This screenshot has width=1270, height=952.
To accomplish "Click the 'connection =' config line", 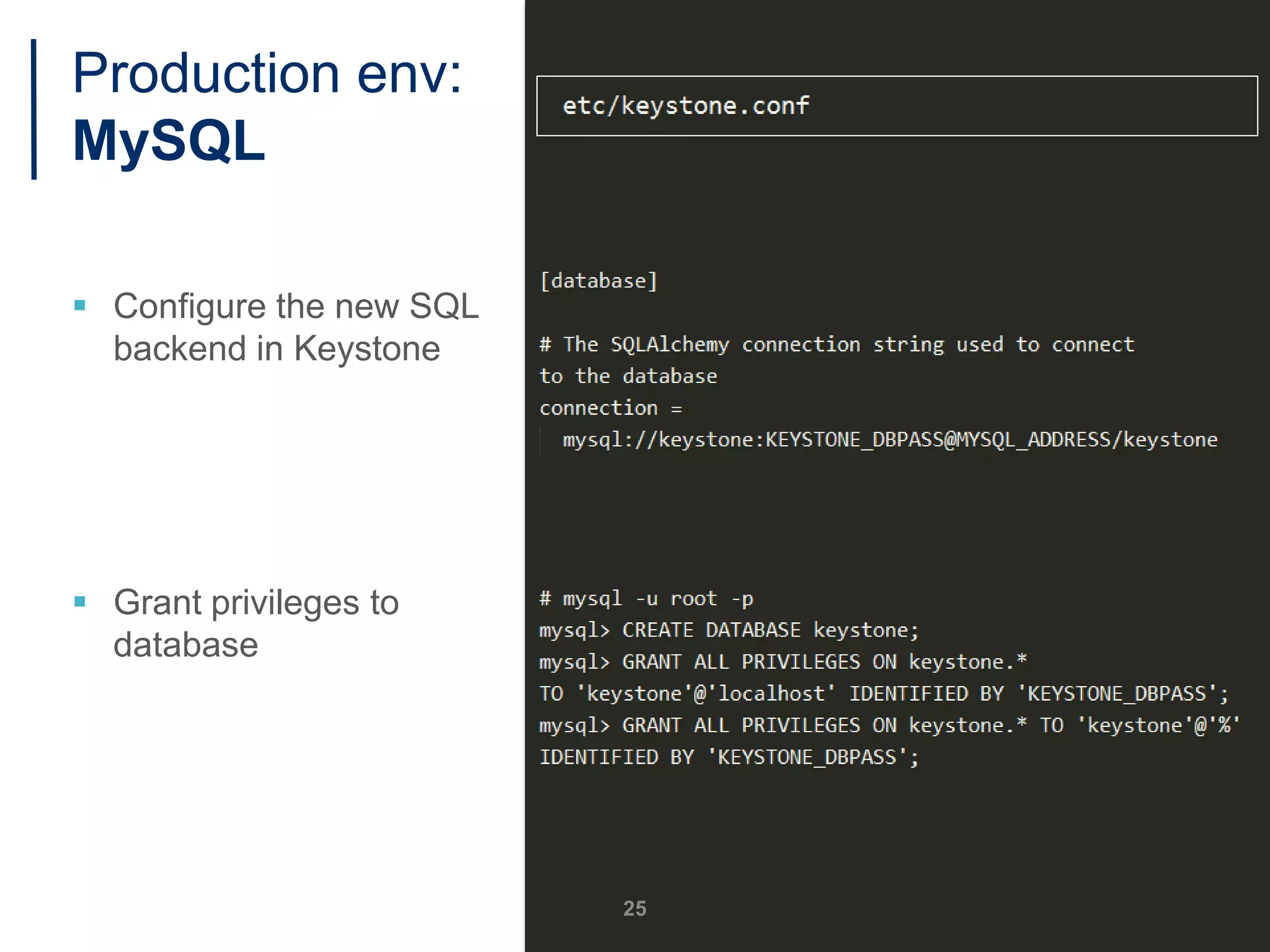I will coord(610,408).
